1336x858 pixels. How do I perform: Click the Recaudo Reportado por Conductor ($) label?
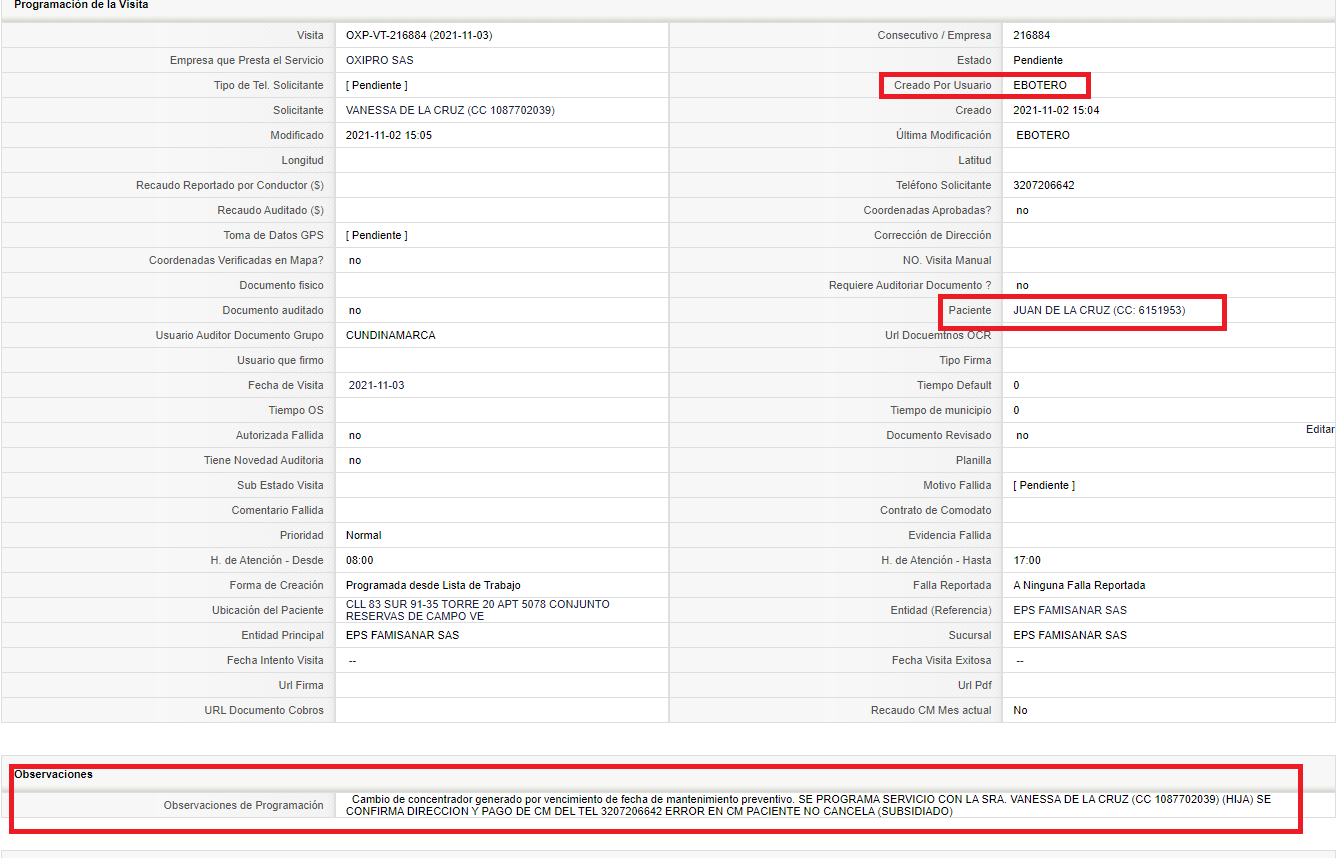click(x=230, y=185)
